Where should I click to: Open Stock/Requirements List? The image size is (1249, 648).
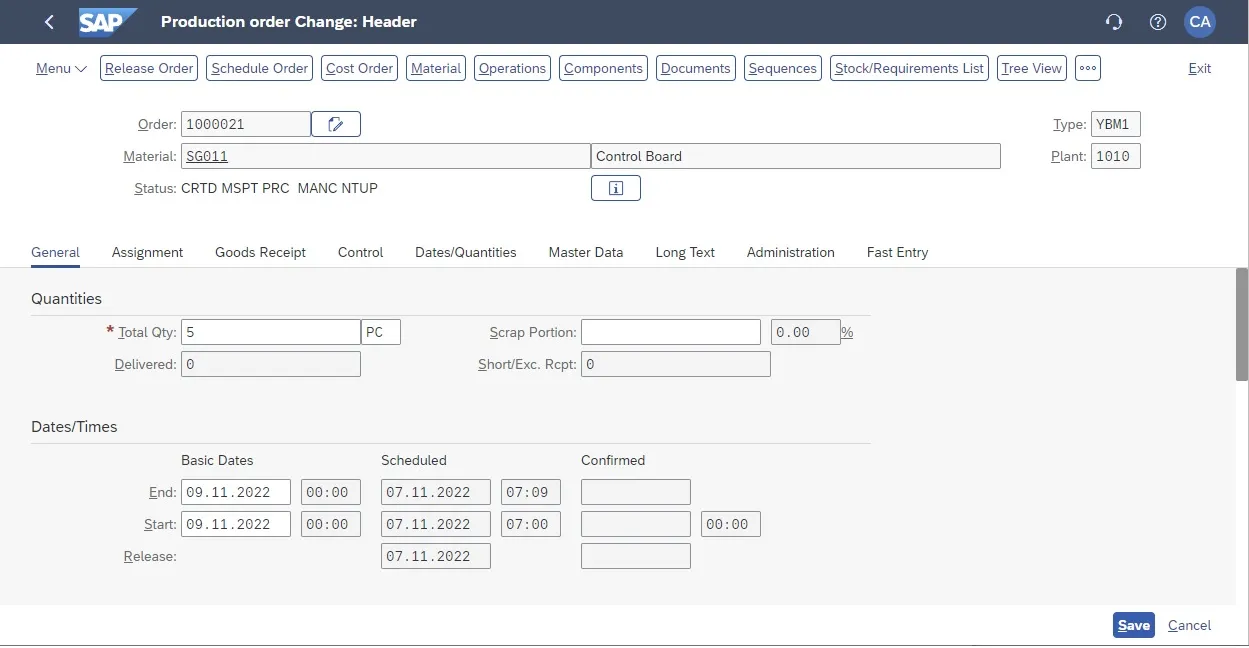(x=909, y=68)
